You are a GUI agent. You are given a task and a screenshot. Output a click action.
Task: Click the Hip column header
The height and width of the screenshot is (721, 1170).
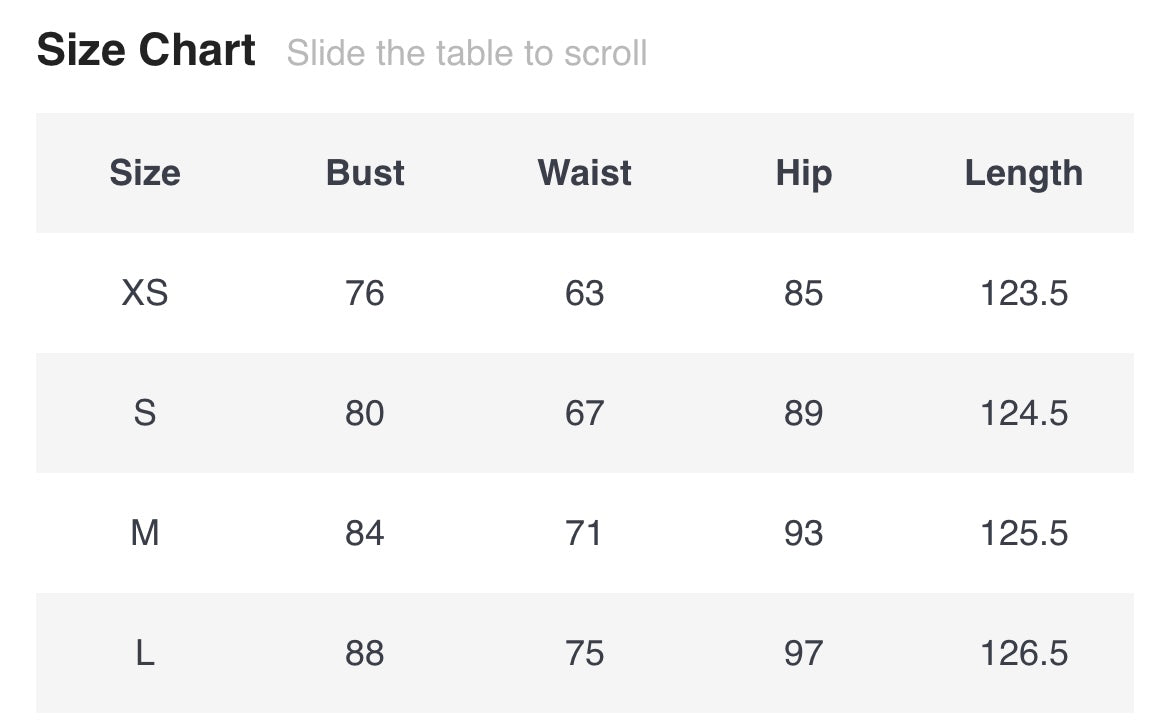tap(804, 173)
